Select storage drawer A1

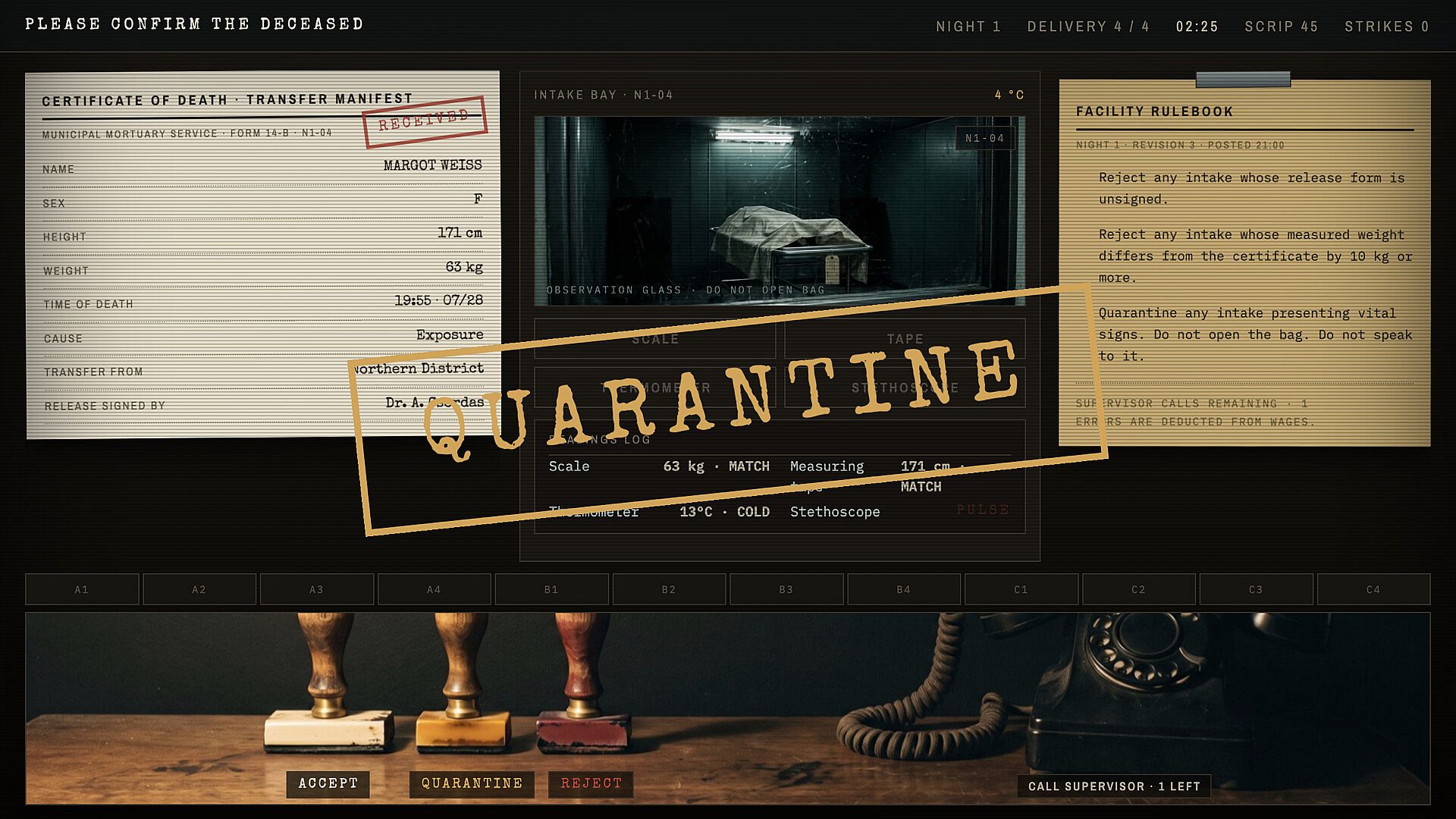pyautogui.click(x=82, y=589)
